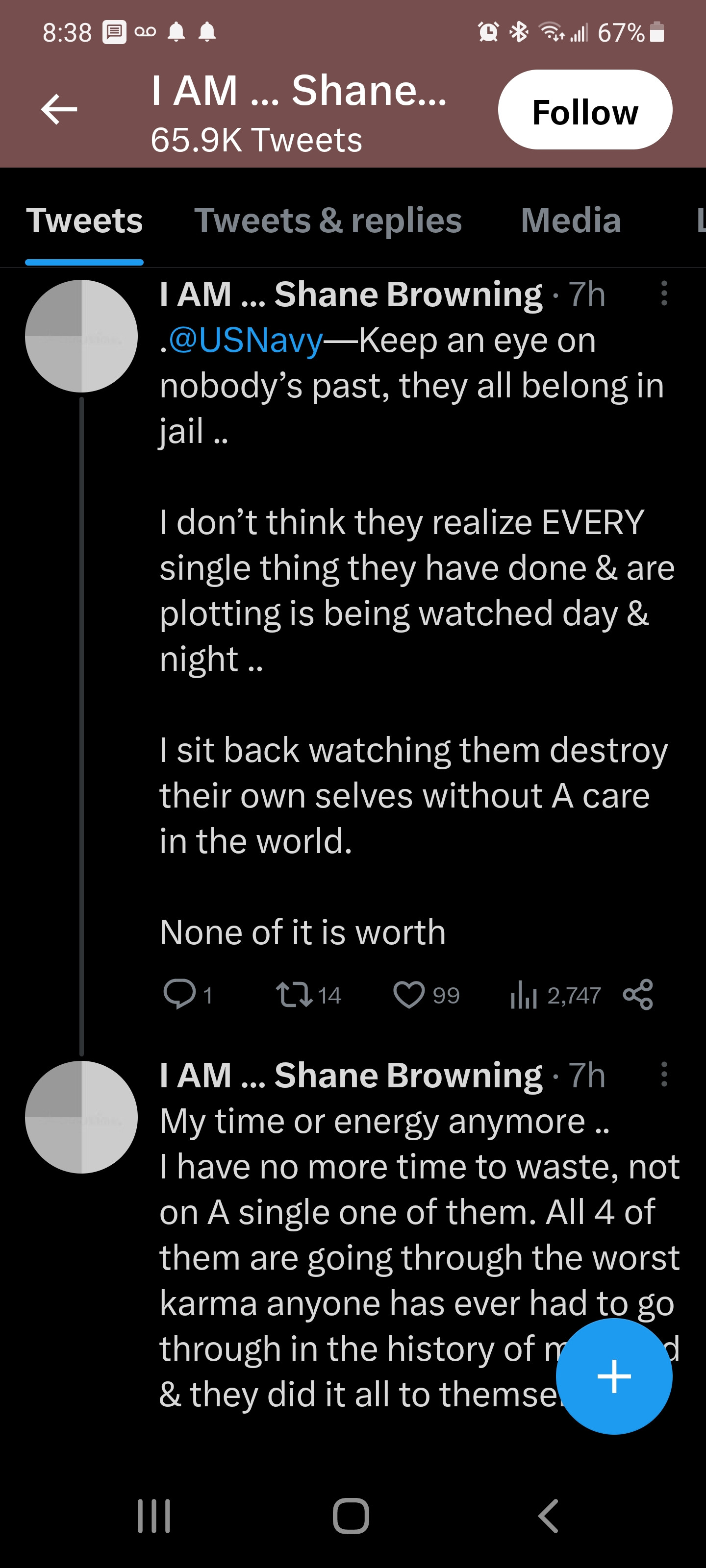Tap the @USNavy mention link
This screenshot has height=1568, width=706.
(245, 340)
